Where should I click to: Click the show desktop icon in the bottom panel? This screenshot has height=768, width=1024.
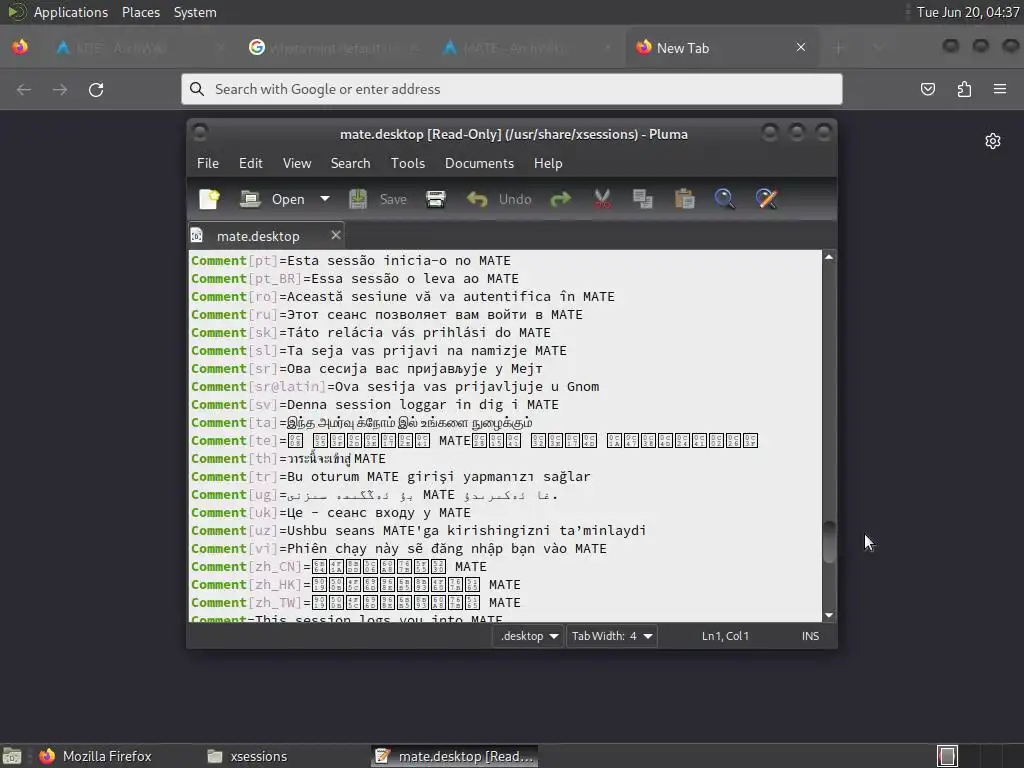click(x=12, y=756)
